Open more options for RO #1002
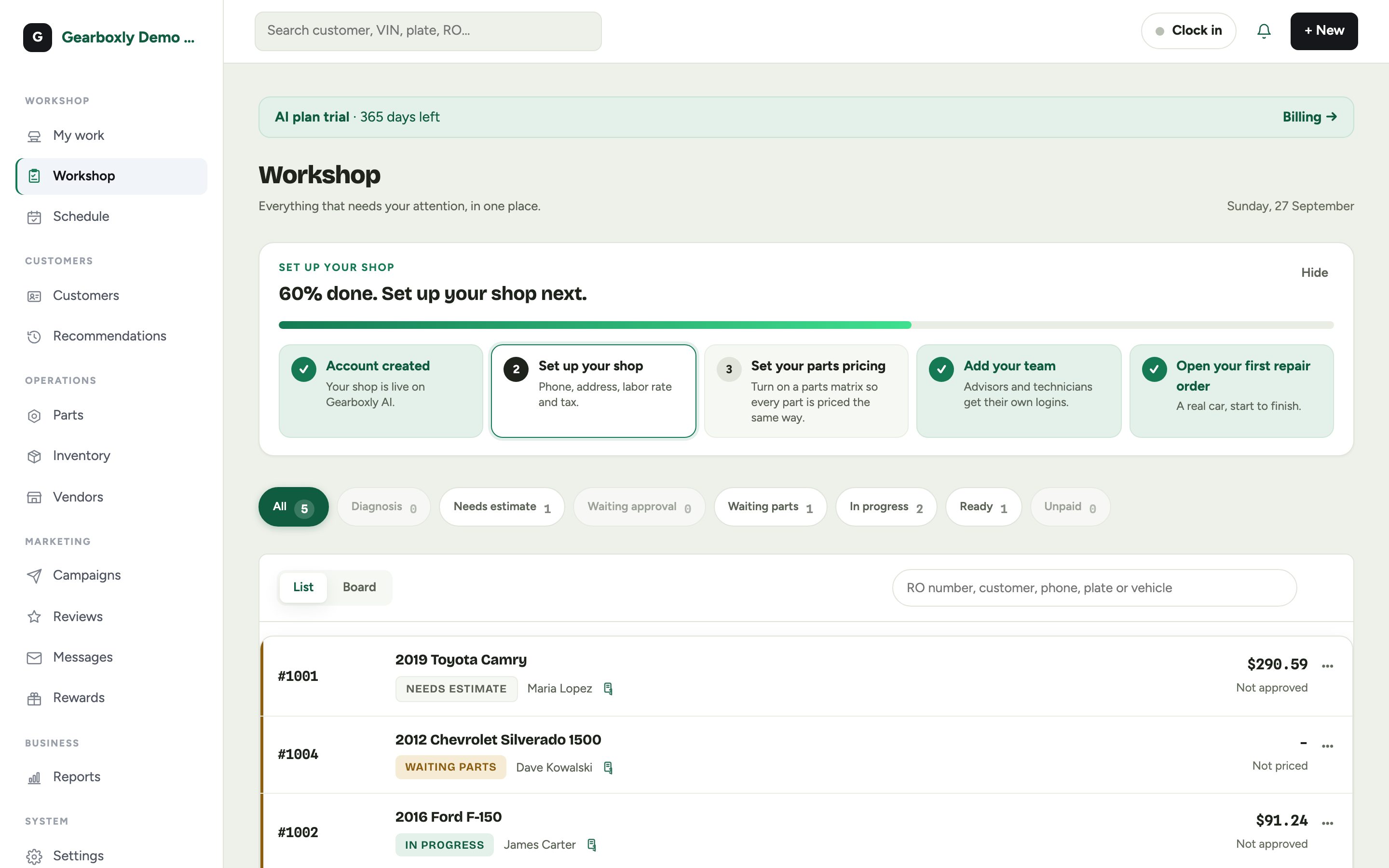 (x=1327, y=823)
